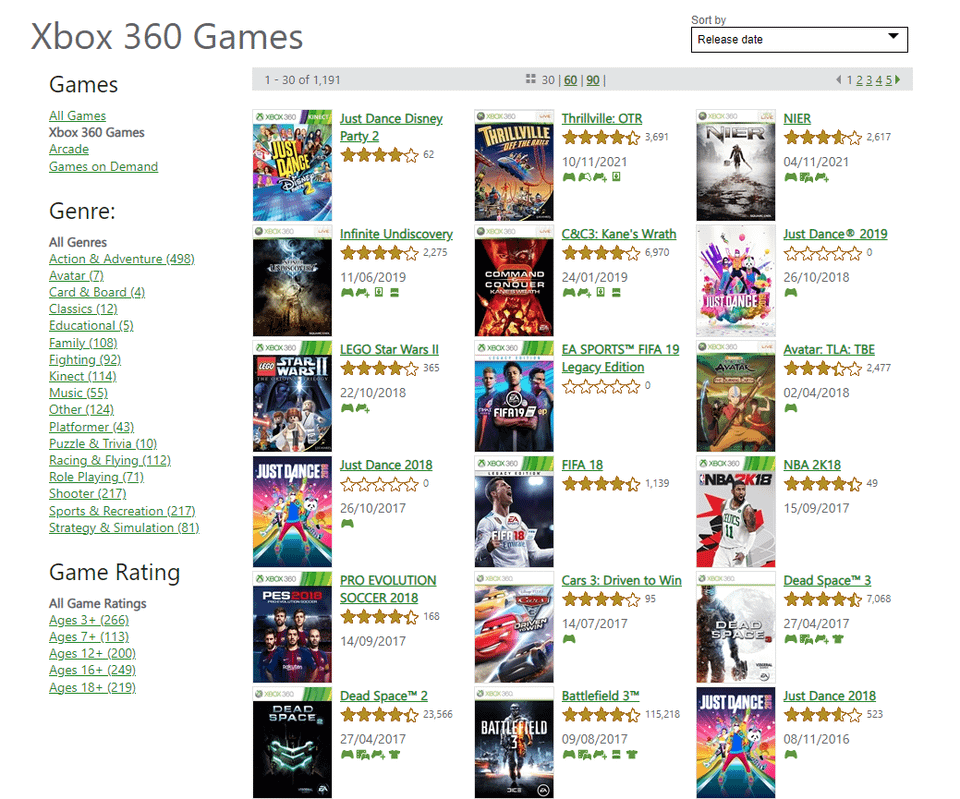Click the grid view icon beside 30

(531, 80)
